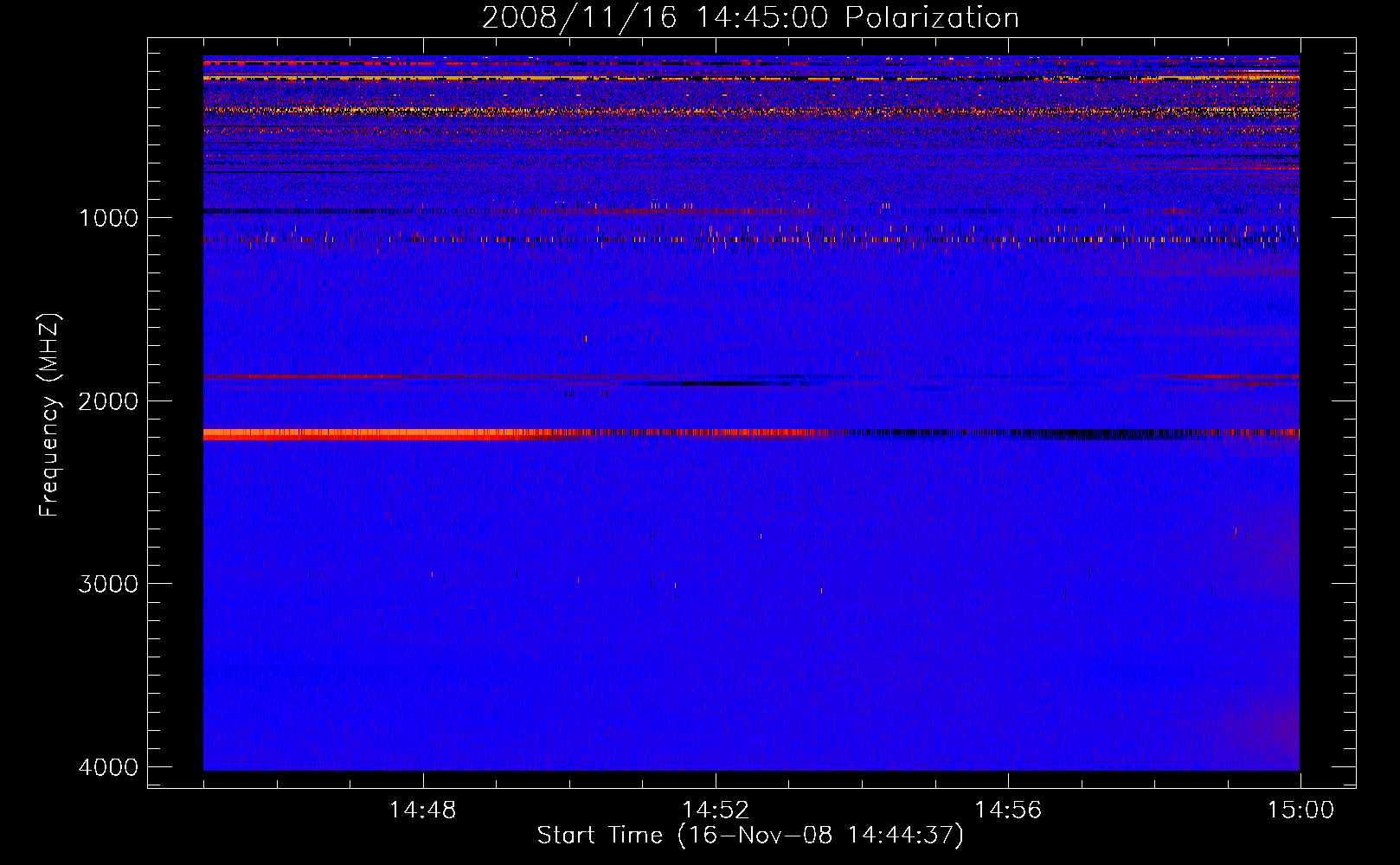This screenshot has height=865, width=1400.
Task: Click the plot title '2008/11/16 14:45:00 Polarization'
Action: click(750, 17)
